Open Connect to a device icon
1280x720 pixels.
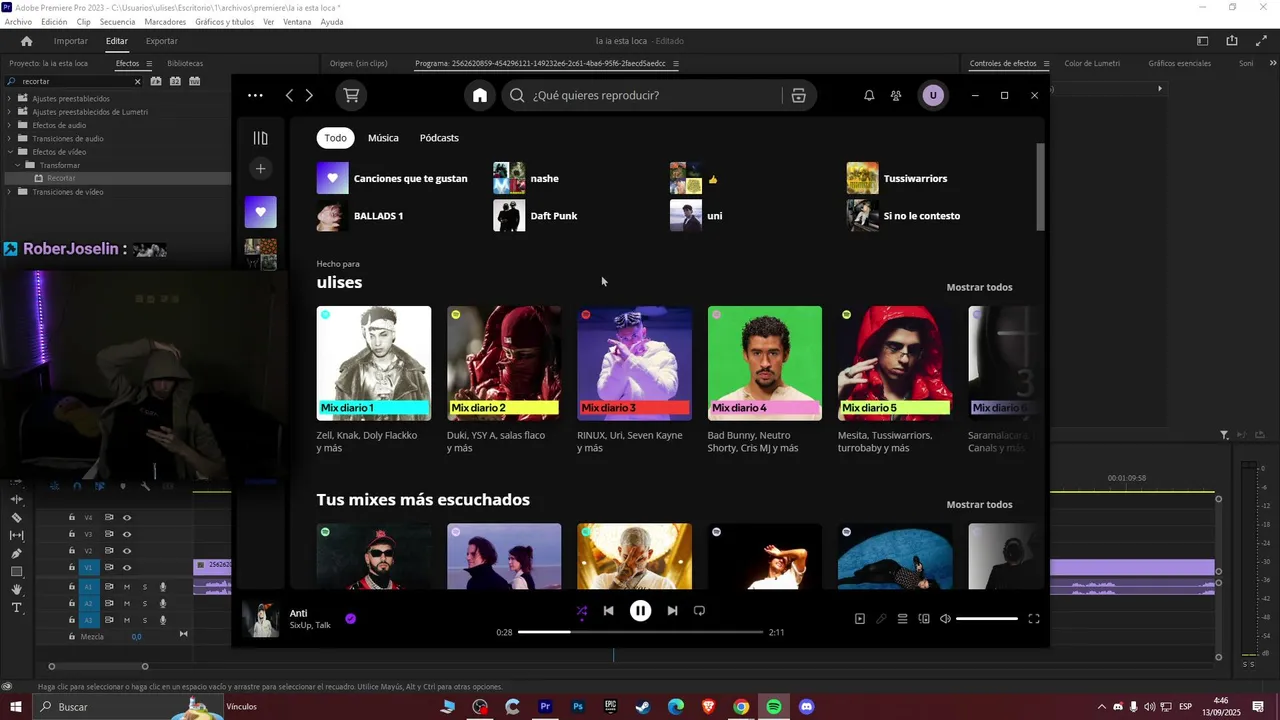pos(924,619)
